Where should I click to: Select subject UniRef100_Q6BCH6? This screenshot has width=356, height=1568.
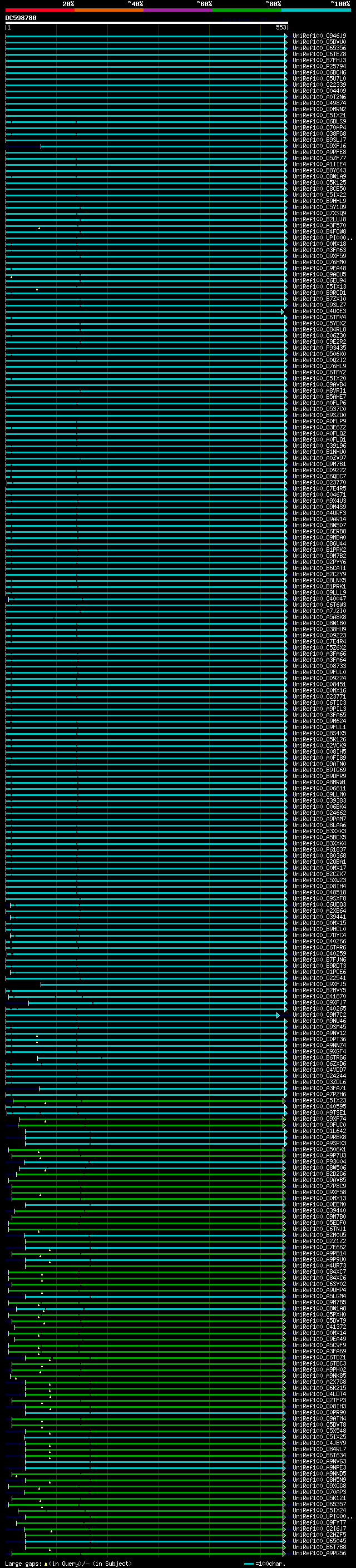point(319,72)
